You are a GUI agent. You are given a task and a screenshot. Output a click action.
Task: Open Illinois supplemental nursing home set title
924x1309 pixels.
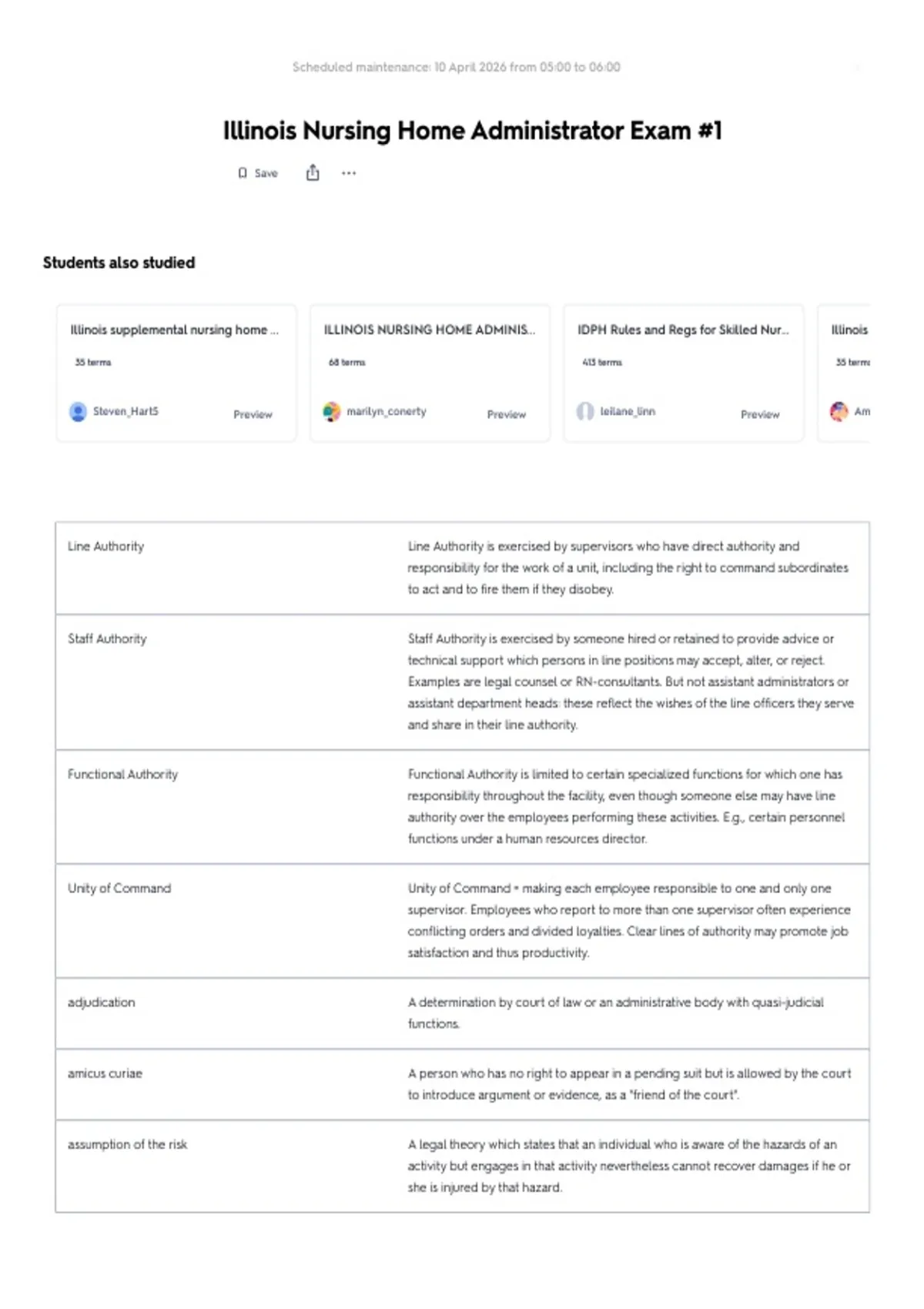coord(175,330)
